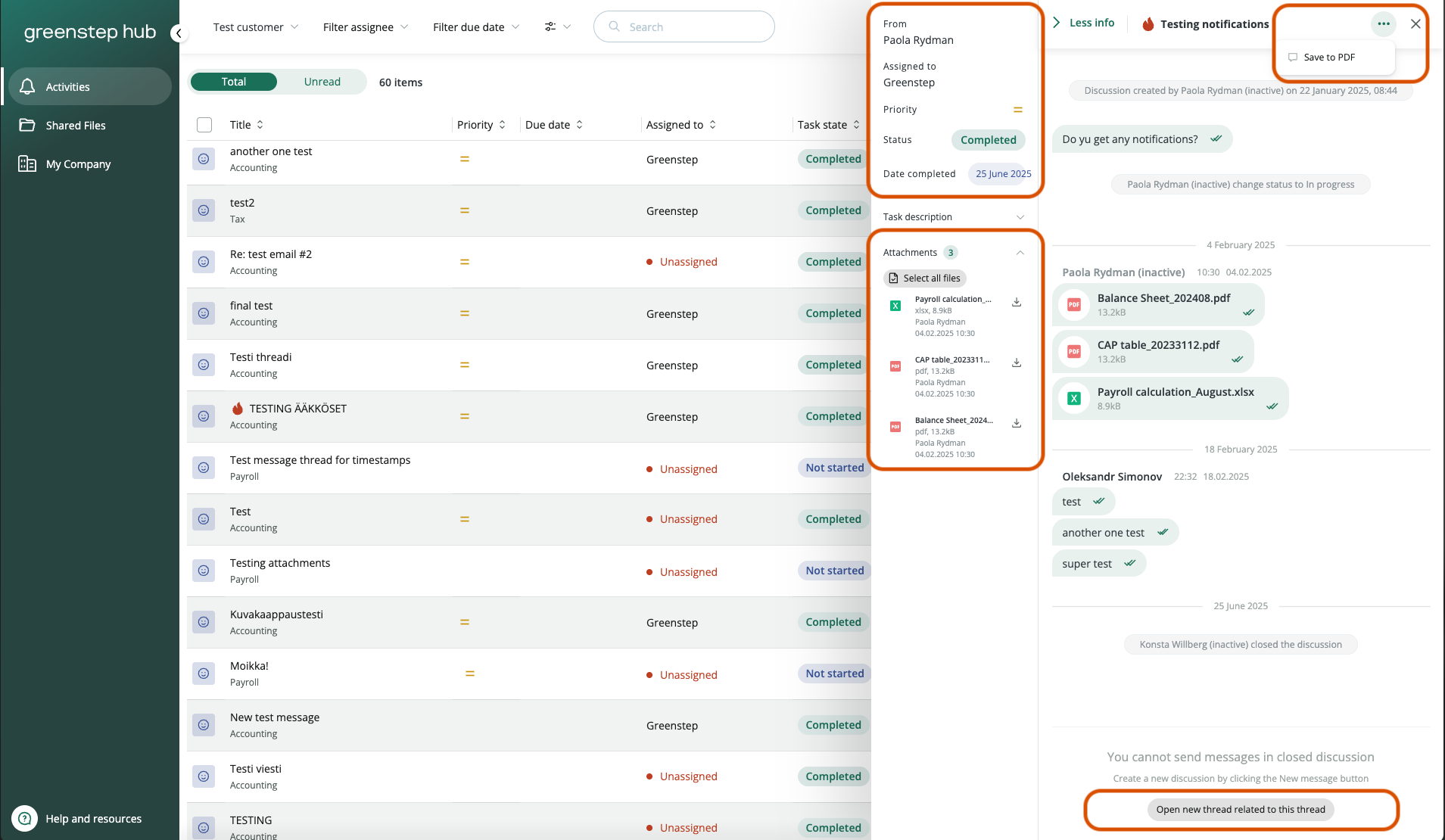Click the smiley icon for 'Testi threadi' row

click(204, 365)
